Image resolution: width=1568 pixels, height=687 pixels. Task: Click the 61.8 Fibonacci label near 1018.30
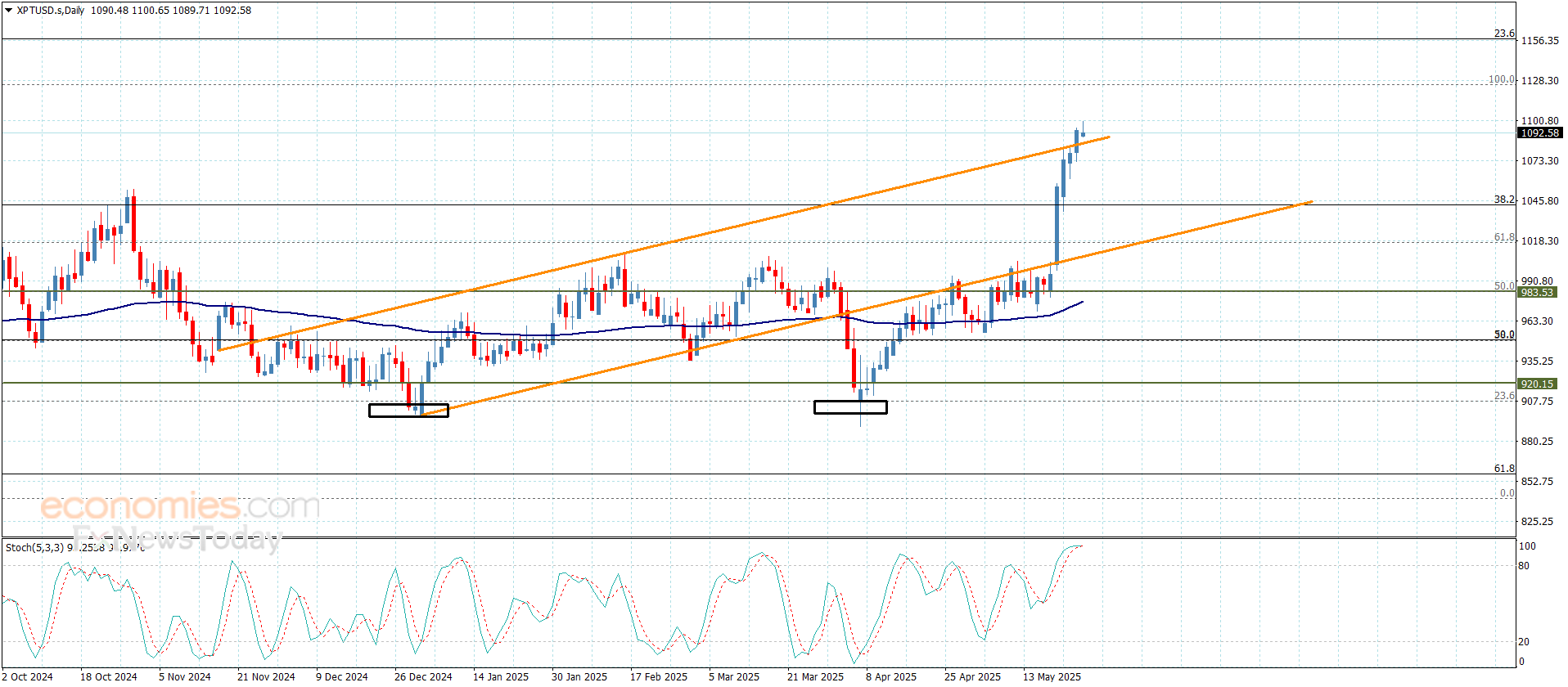[1504, 237]
